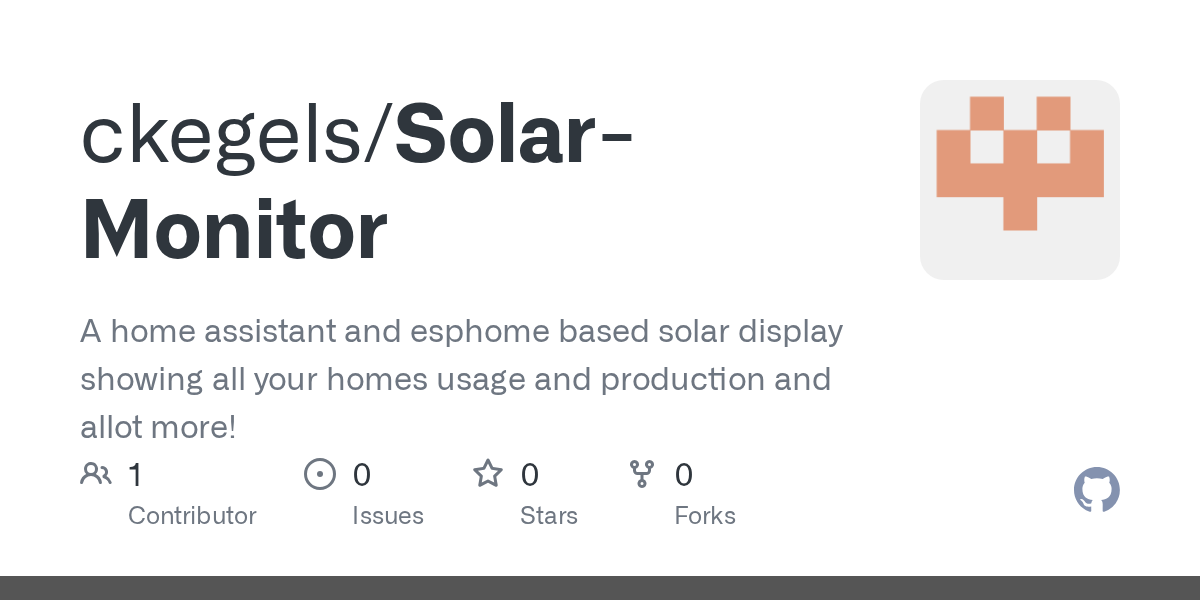The image size is (1200, 600).
Task: Select the Stars label
Action: coord(549,516)
